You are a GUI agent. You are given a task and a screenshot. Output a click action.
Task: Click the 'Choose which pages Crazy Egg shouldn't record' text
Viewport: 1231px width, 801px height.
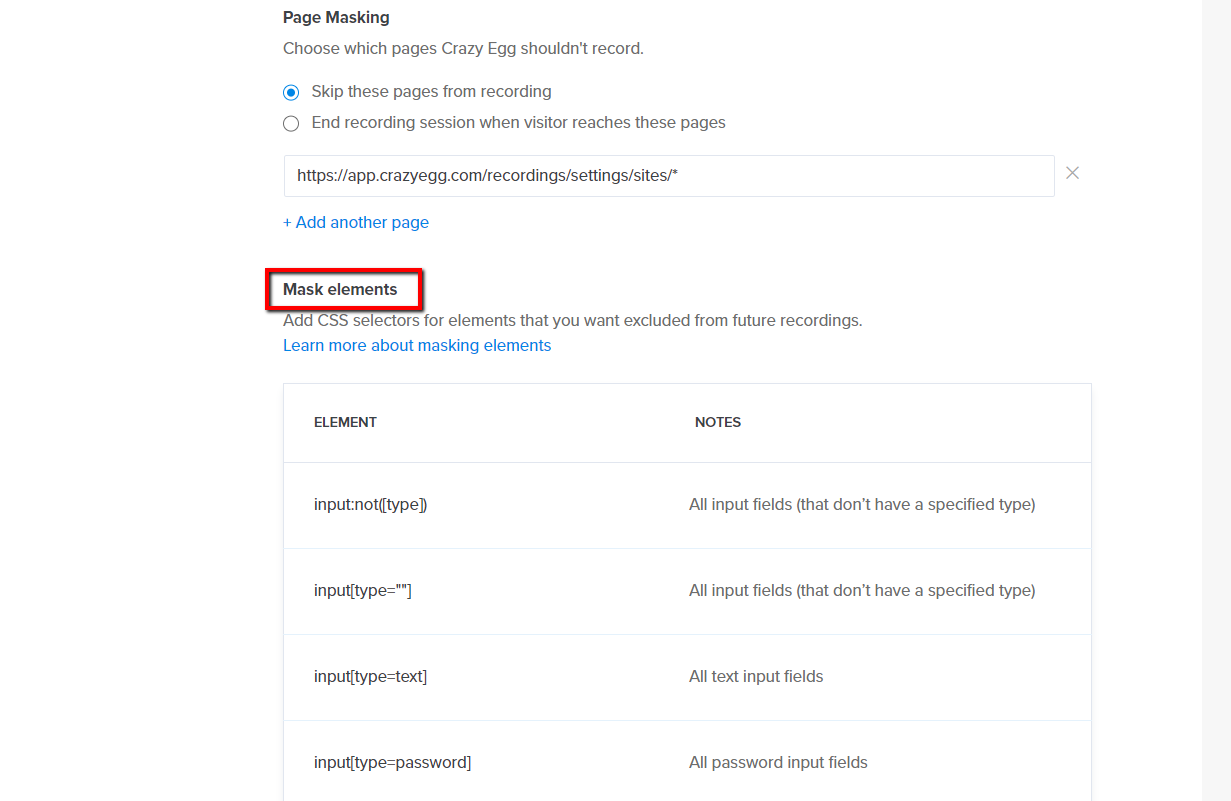tap(463, 48)
